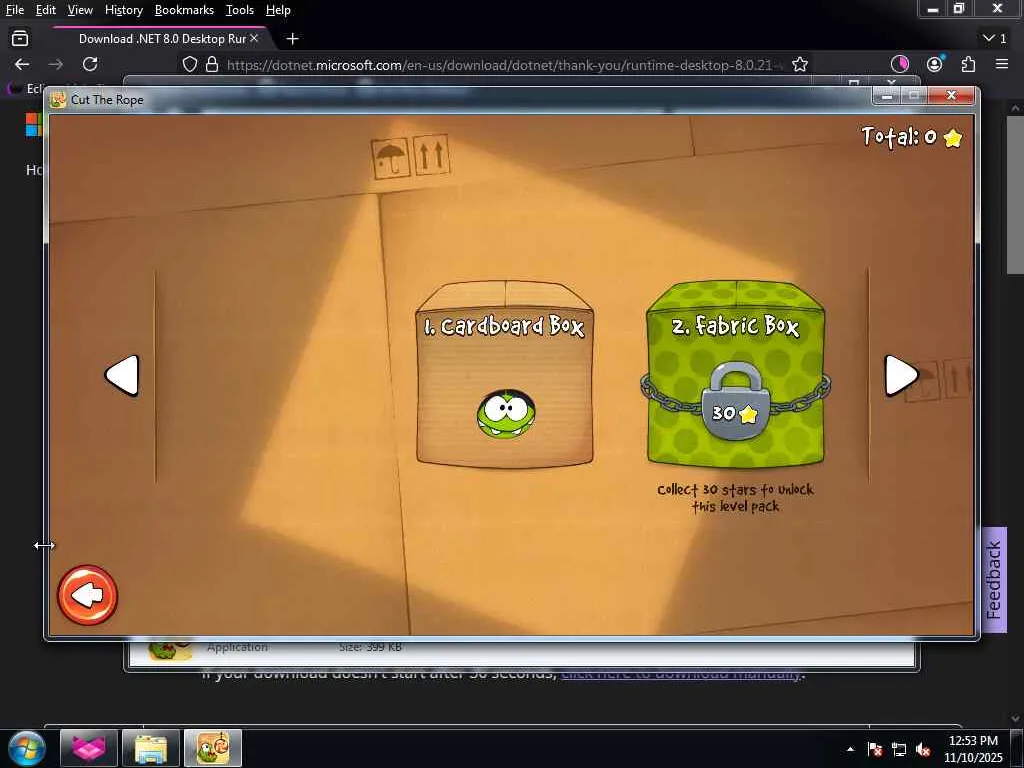Open File Explorer from taskbar
Viewport: 1024px width, 768px height.
(151, 748)
